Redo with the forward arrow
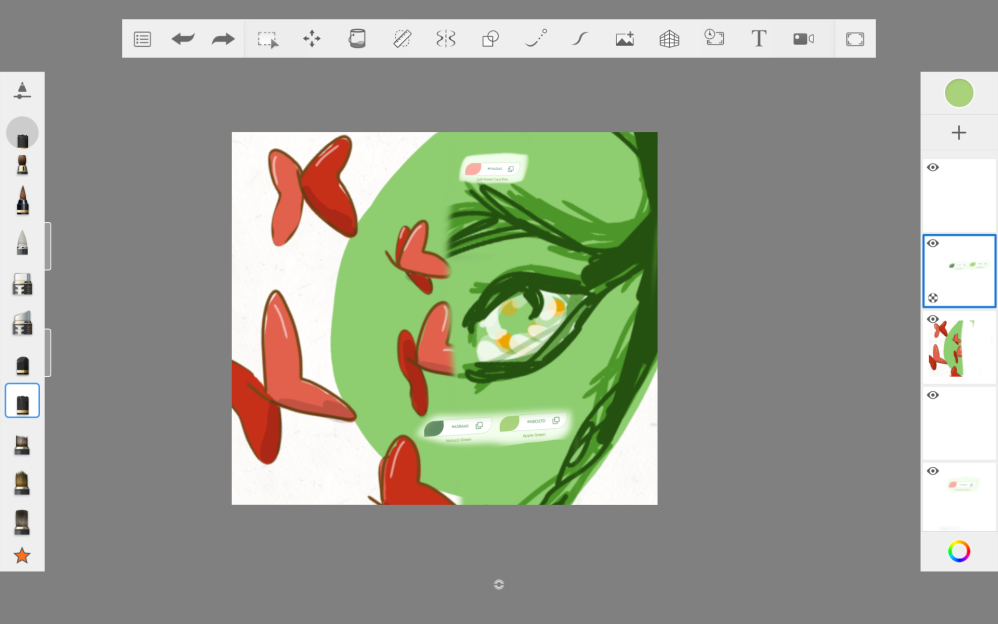Viewport: 998px width, 624px height. (223, 39)
